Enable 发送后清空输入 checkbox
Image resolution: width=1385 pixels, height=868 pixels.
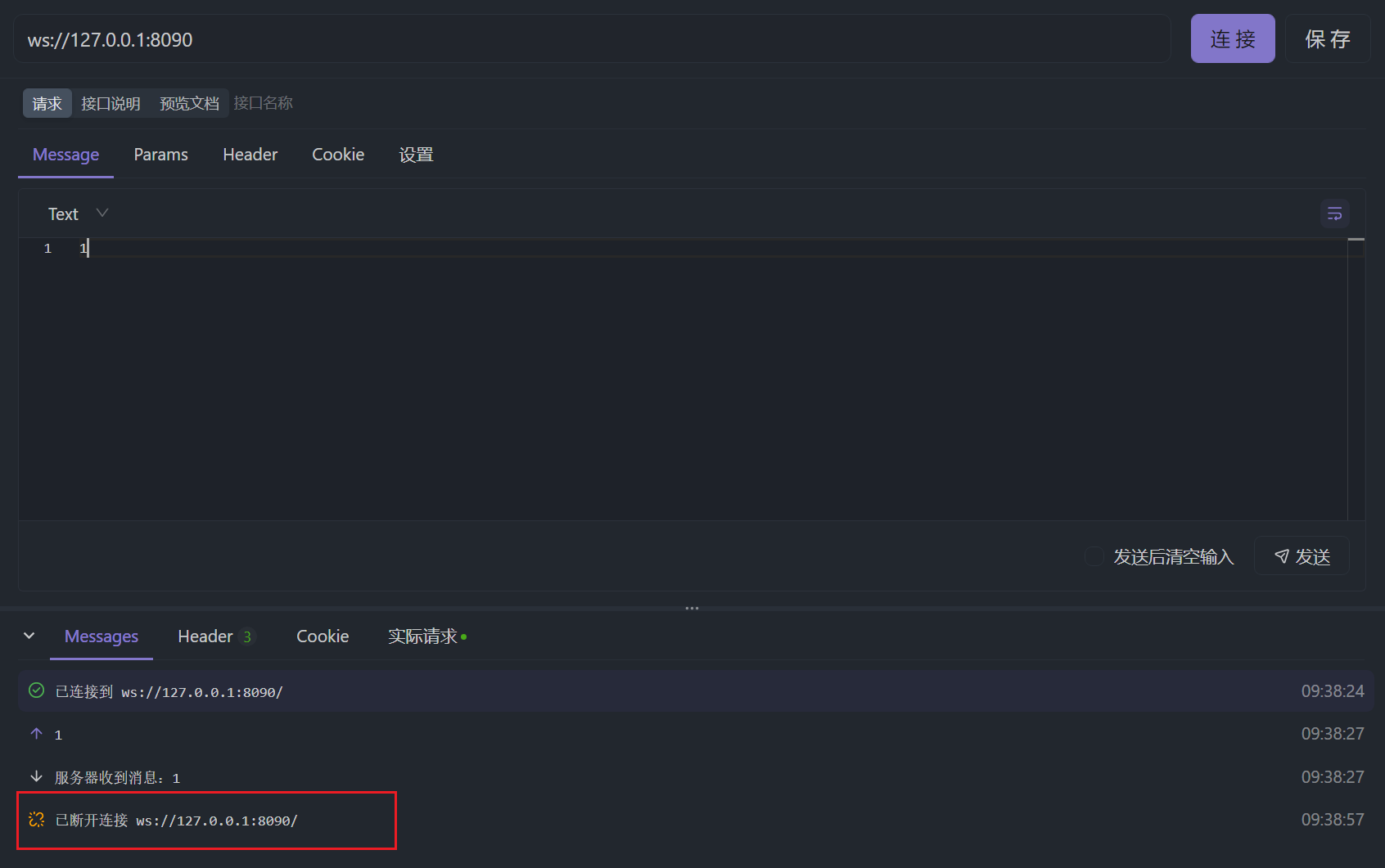click(1094, 556)
